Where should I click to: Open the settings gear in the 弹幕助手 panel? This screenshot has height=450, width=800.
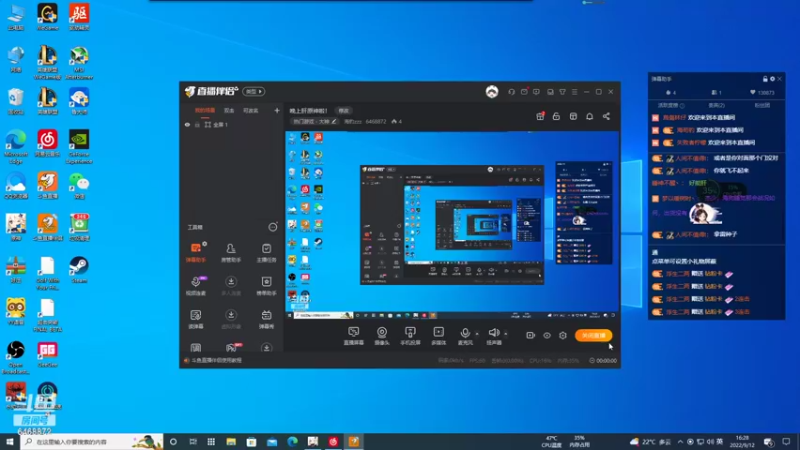click(772, 79)
